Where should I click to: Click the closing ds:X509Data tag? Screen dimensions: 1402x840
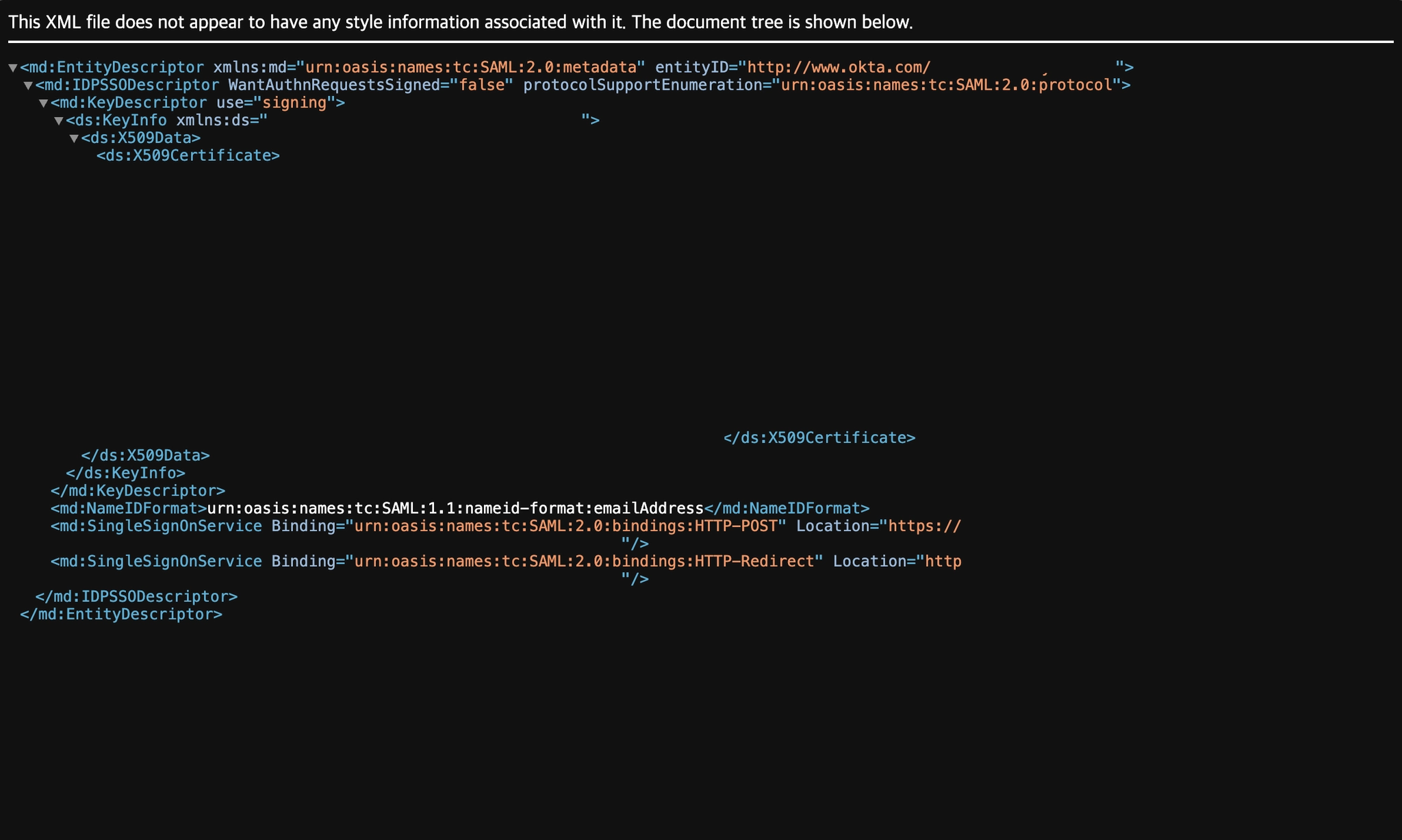point(145,455)
